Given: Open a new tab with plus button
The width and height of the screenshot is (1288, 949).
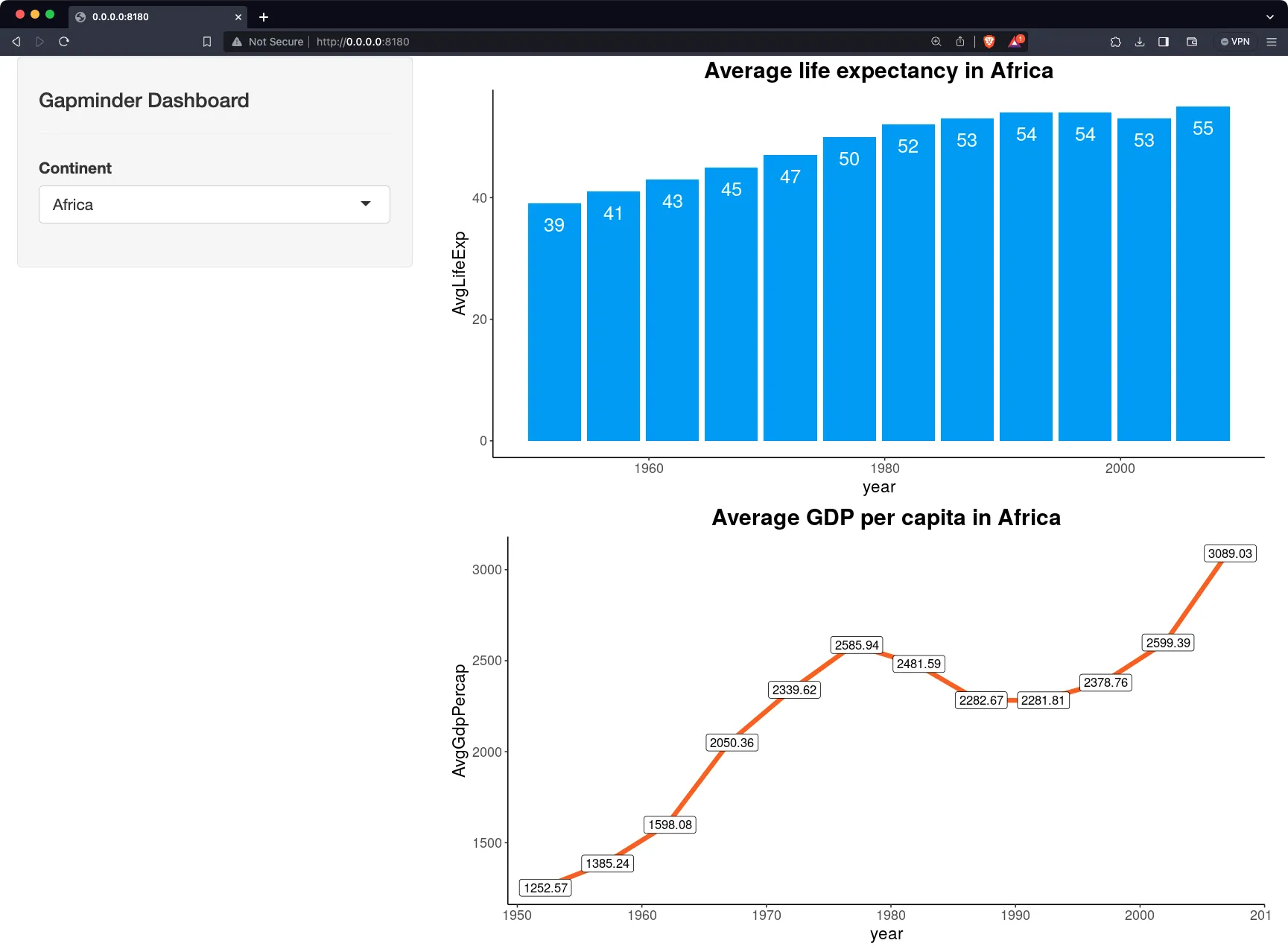Looking at the screenshot, I should pos(264,16).
